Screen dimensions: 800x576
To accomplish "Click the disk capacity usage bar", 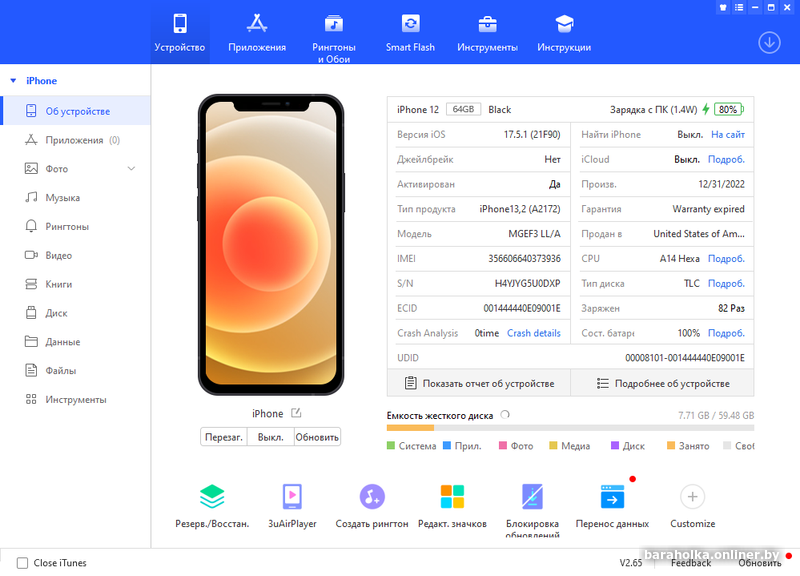I will pos(570,428).
